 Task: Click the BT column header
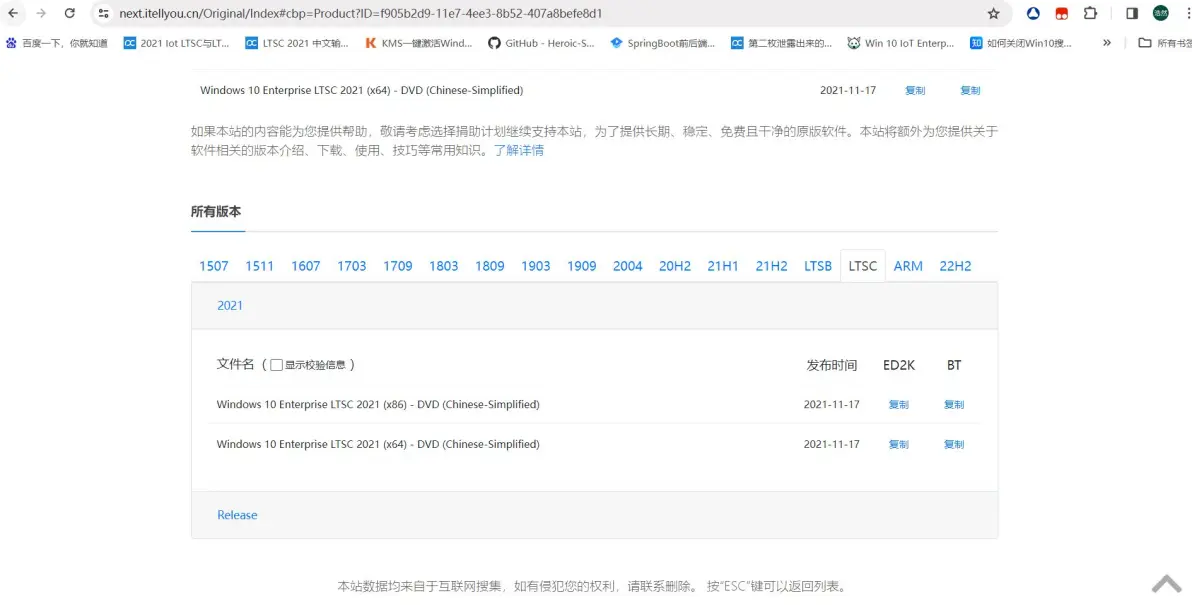[x=954, y=366]
